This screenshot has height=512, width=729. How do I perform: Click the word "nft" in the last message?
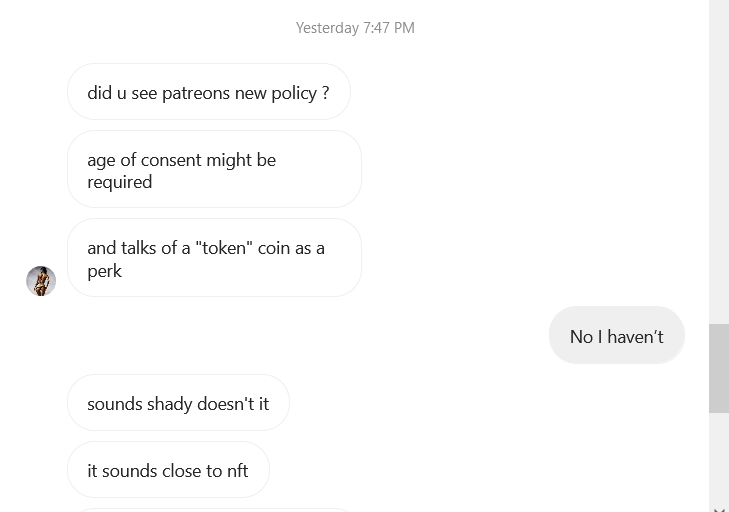pos(236,470)
